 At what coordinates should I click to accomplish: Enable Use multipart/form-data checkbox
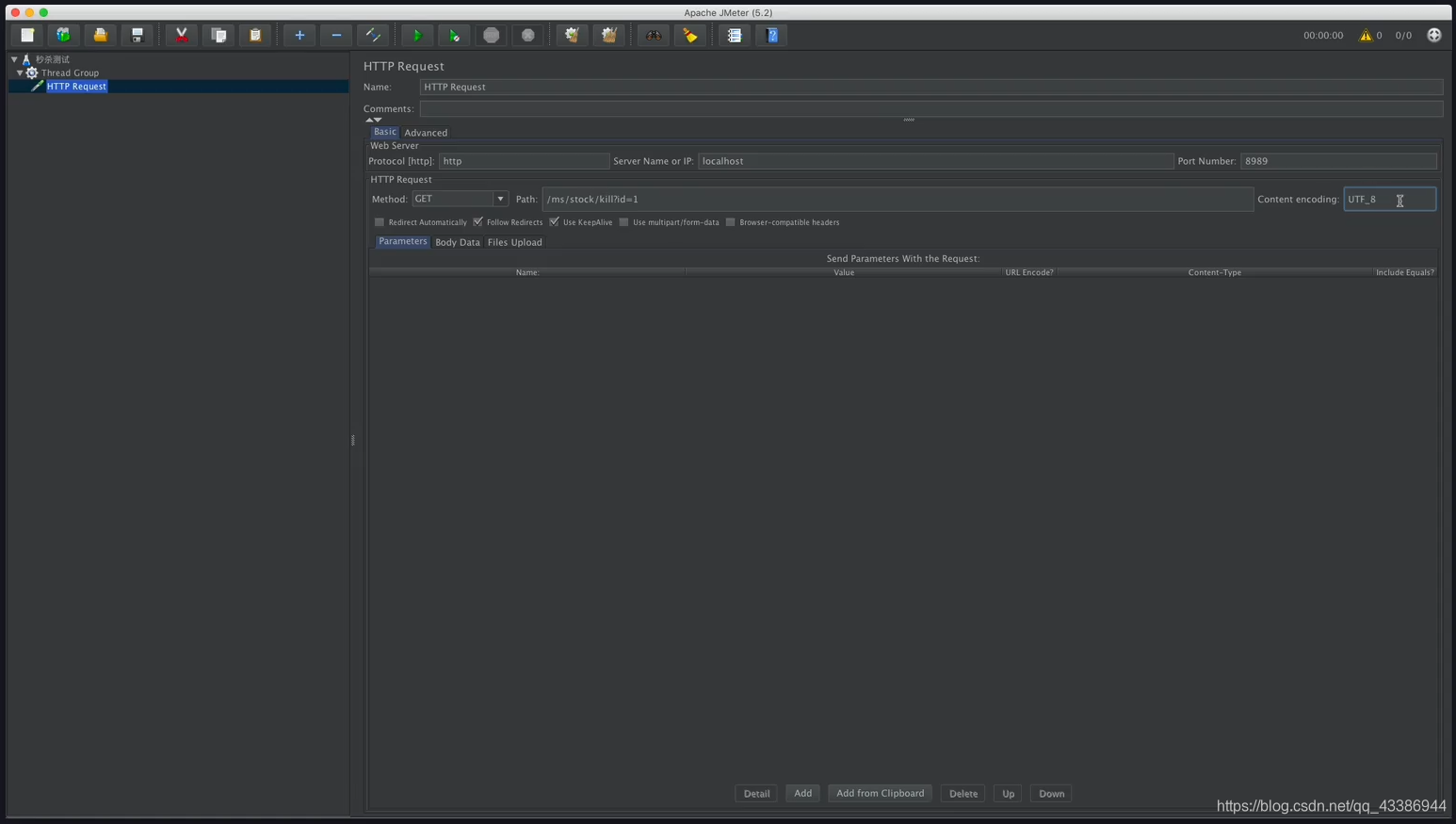coord(623,222)
